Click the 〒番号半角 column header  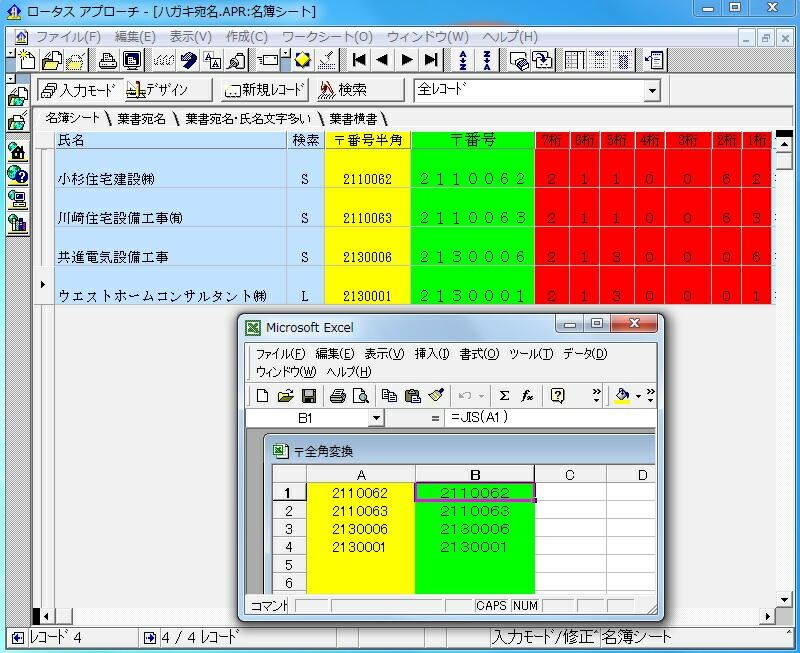click(x=368, y=140)
